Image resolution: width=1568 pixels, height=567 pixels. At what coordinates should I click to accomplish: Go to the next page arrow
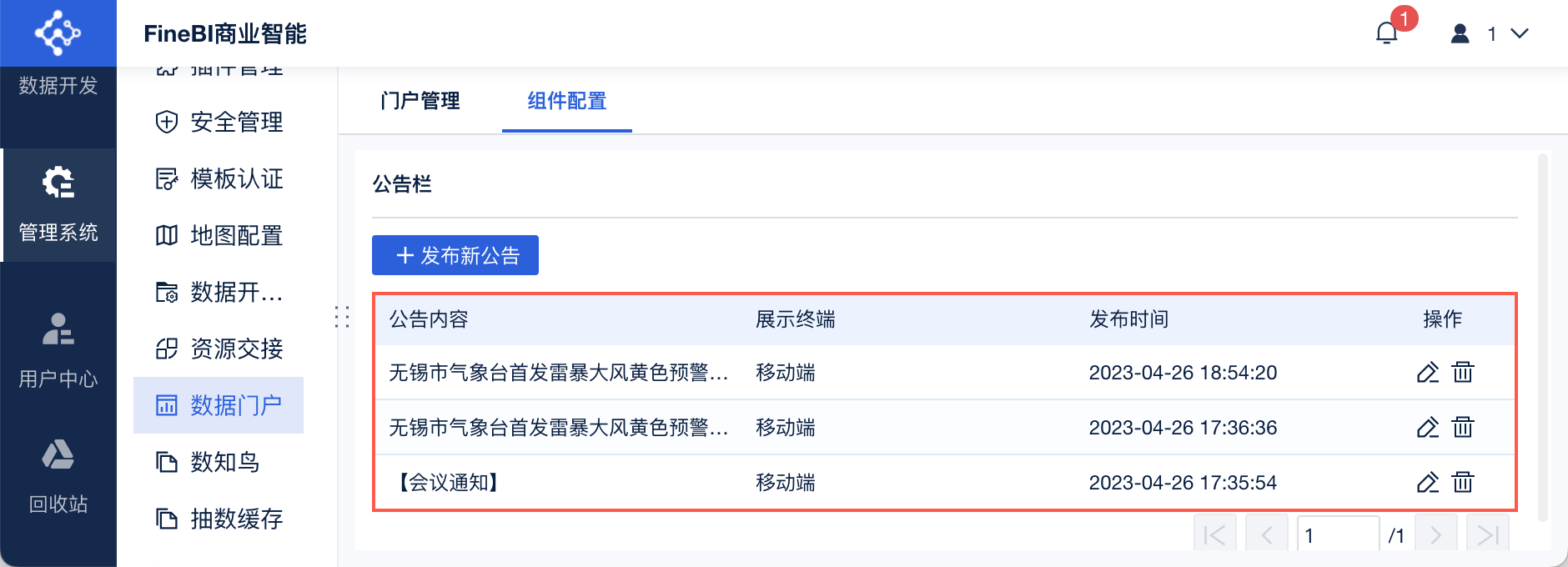(x=1435, y=535)
